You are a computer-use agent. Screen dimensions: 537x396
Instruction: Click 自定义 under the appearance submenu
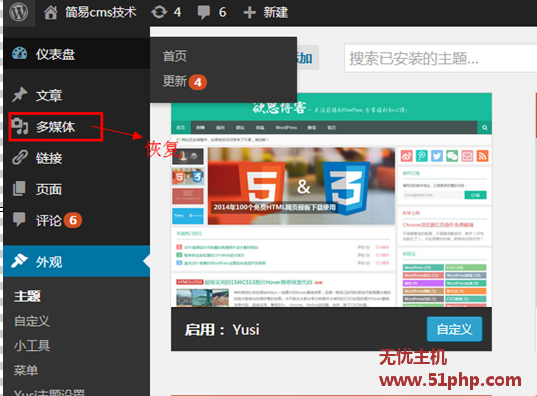point(32,321)
